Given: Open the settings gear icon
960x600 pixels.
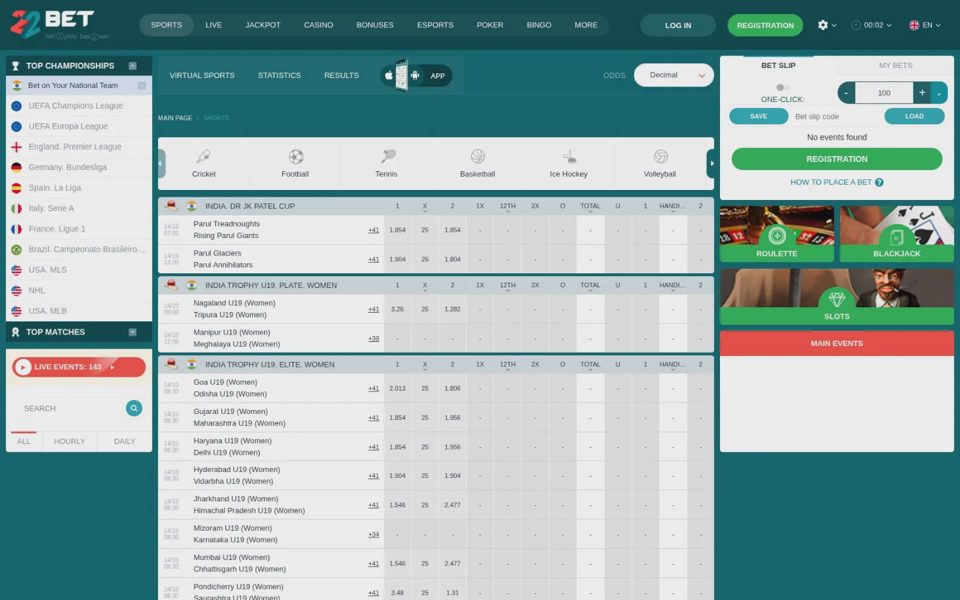Looking at the screenshot, I should [x=822, y=25].
